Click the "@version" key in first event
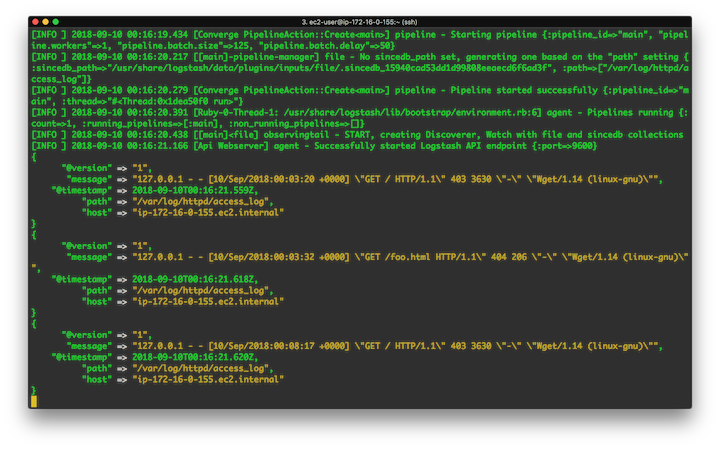 click(87, 168)
